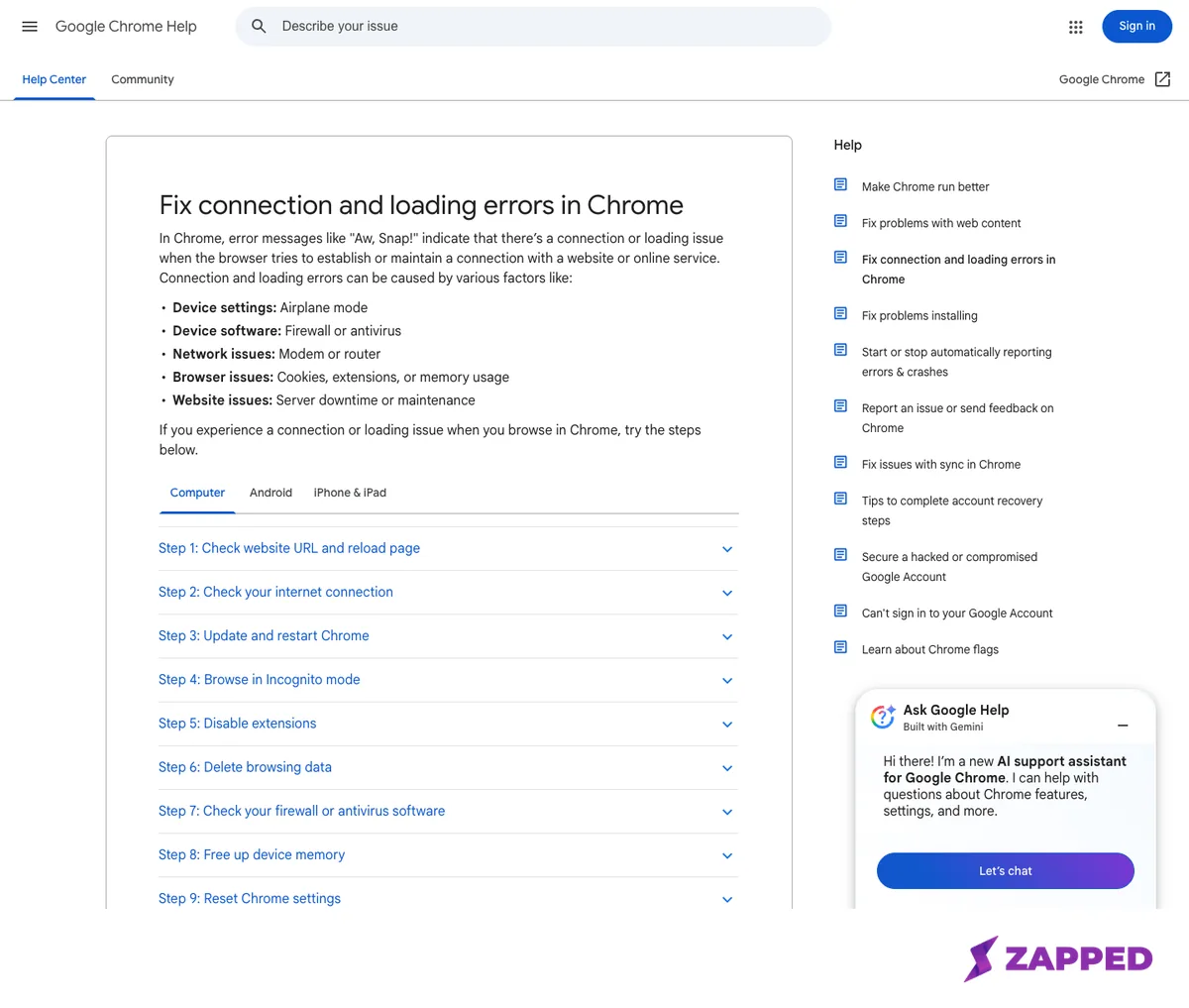Expand Step 2 chevron for internet connection
This screenshot has width=1189, height=1008.
(727, 593)
